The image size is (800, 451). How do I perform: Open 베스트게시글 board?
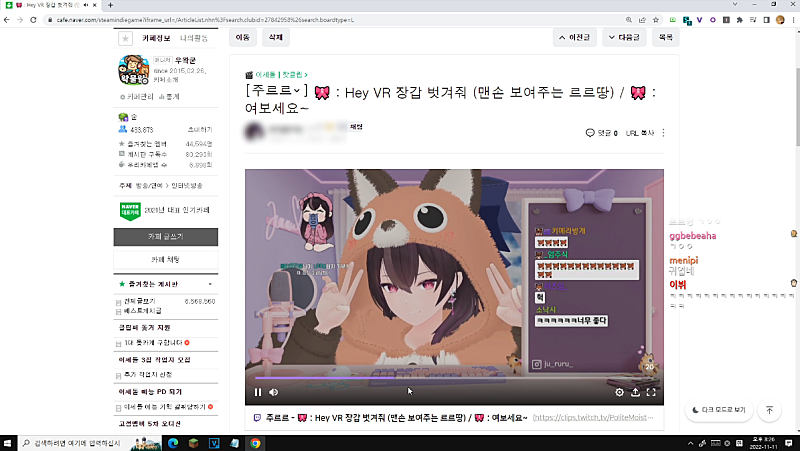[143, 311]
